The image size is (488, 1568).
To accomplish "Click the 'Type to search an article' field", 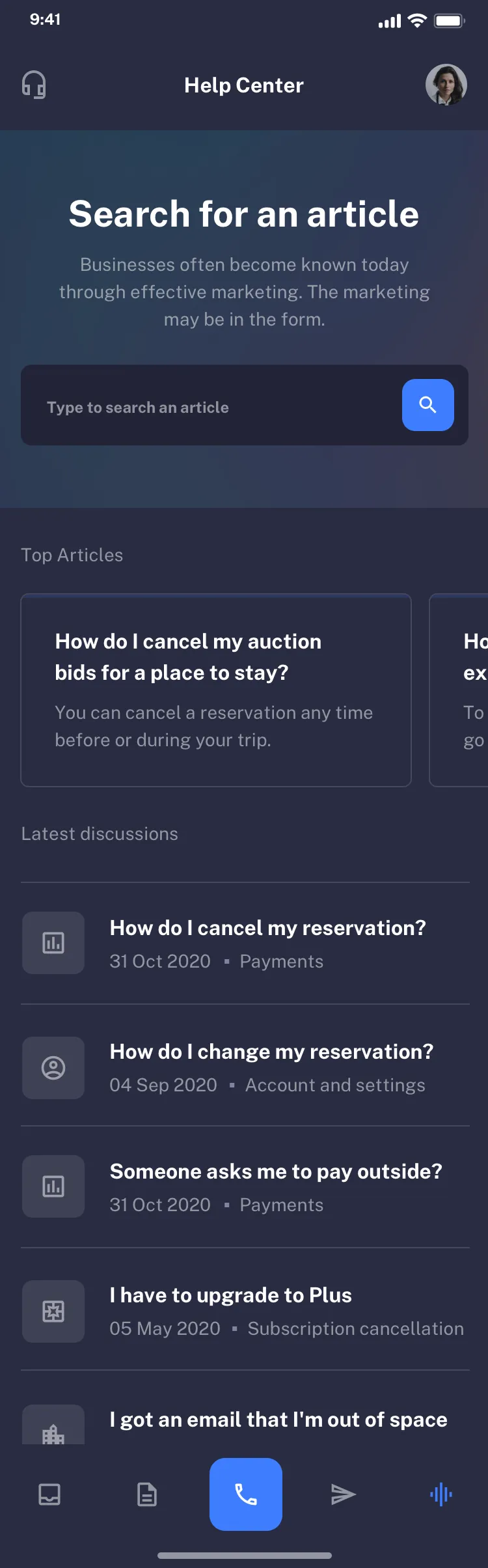I will [195, 407].
